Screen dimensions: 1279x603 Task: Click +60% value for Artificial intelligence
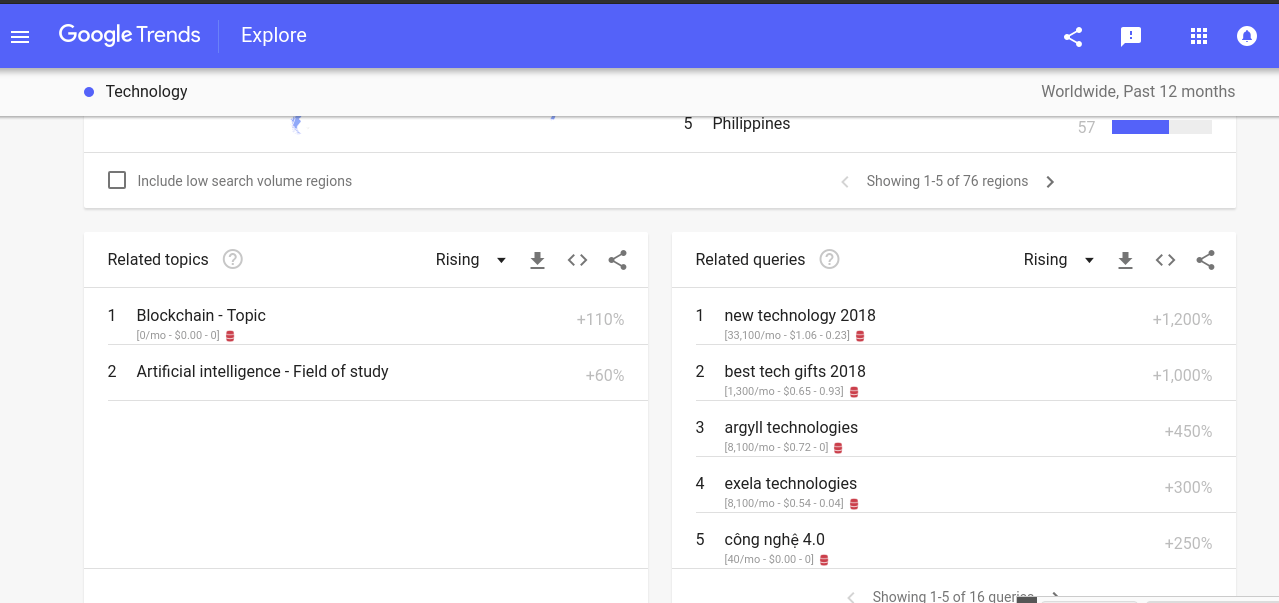tap(605, 376)
